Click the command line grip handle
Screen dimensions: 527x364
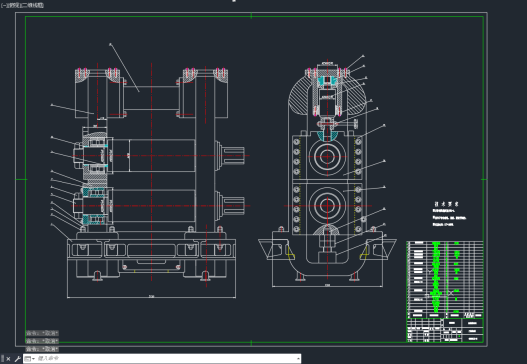pos(2,359)
